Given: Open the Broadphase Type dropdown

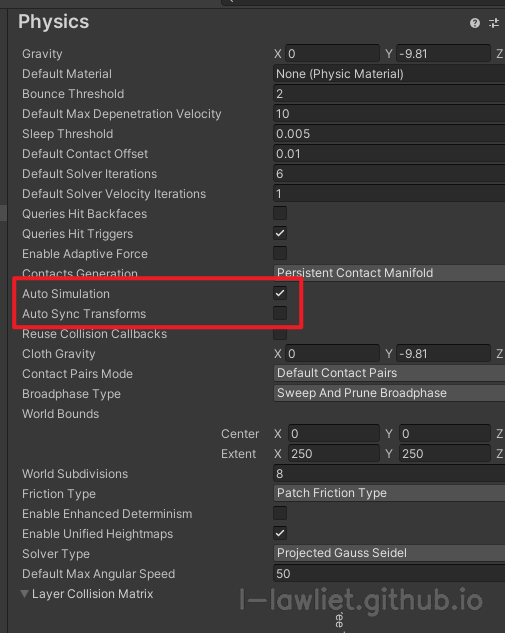Looking at the screenshot, I should coord(389,393).
